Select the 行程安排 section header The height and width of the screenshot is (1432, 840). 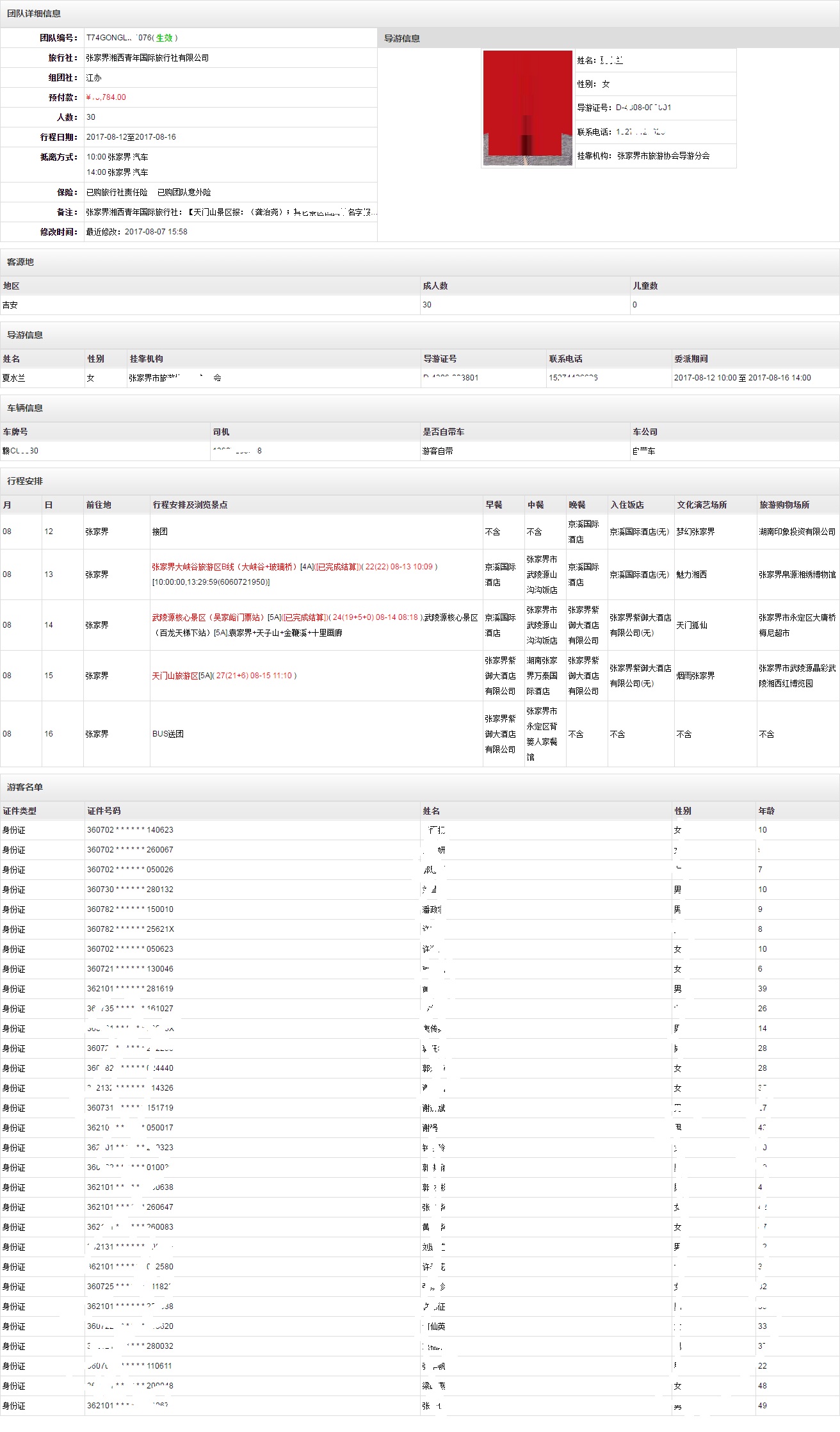pyautogui.click(x=25, y=481)
